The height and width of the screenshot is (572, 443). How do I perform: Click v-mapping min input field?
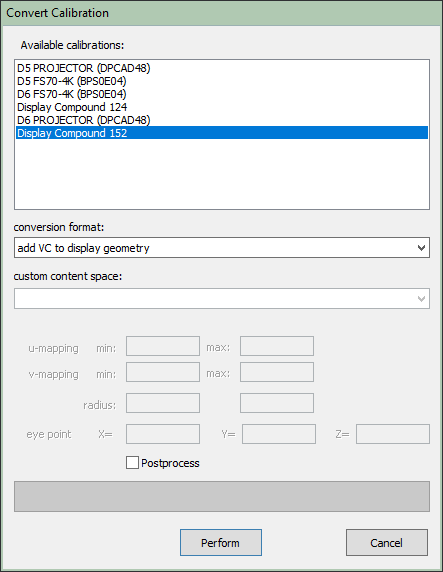pyautogui.click(x=163, y=372)
